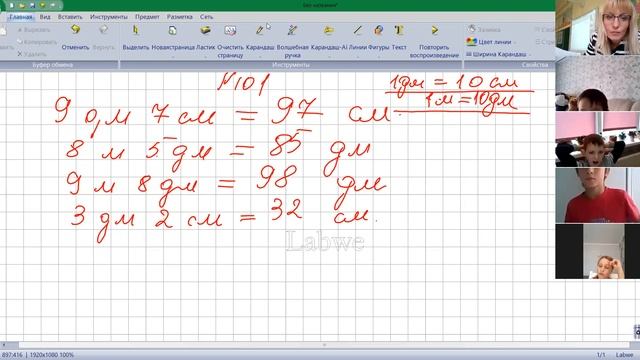Switch to the Вид tab
The image size is (640, 360).
[x=45, y=17]
